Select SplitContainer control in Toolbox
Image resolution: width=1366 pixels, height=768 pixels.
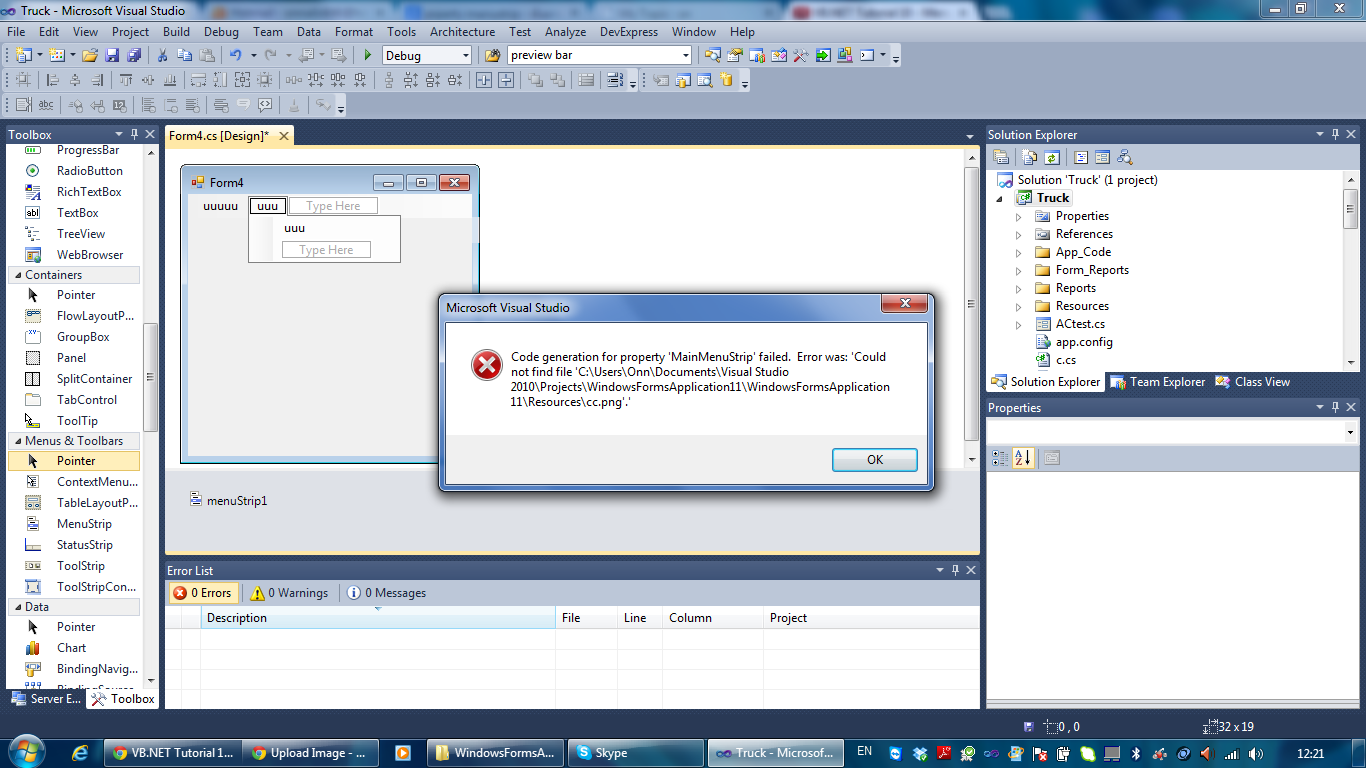tap(74, 379)
